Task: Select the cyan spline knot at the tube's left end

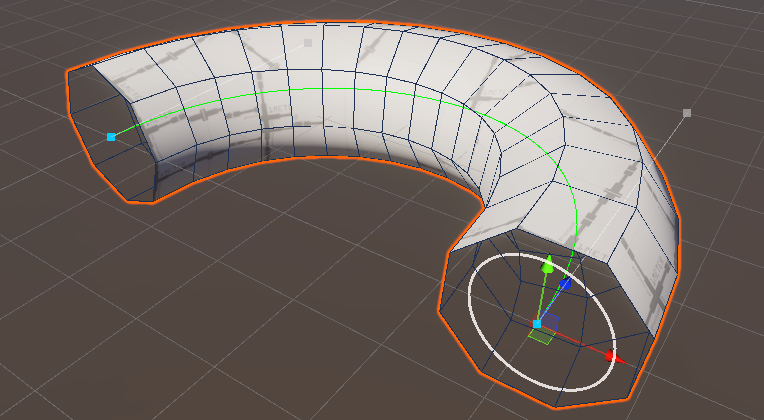Action: (x=111, y=136)
